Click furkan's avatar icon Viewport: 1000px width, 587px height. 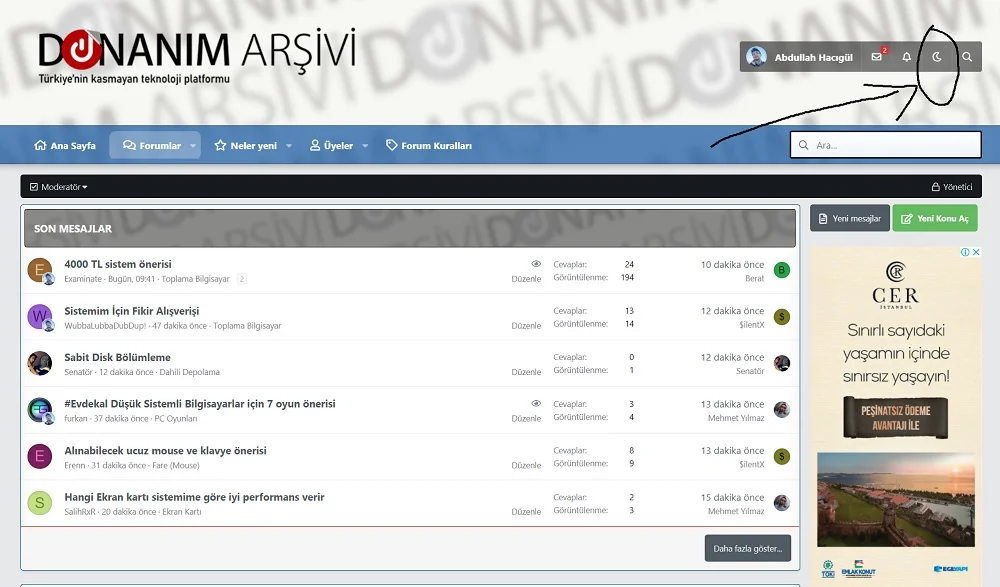(x=40, y=410)
